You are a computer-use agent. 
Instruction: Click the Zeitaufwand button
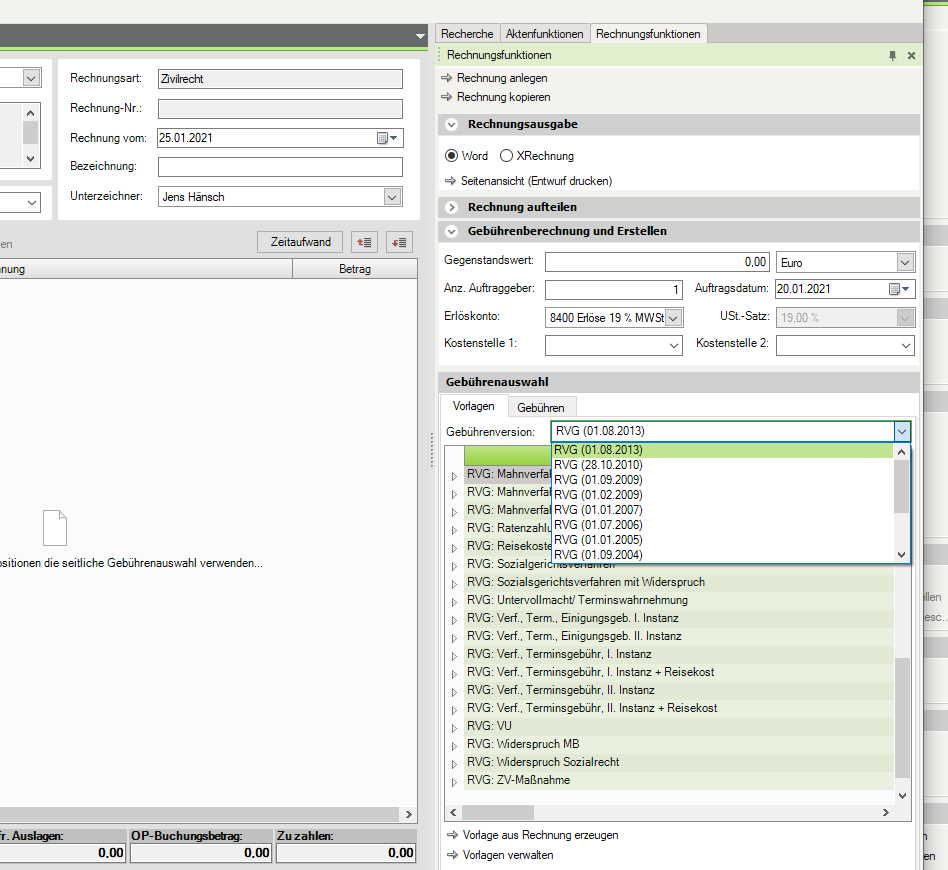(x=300, y=242)
